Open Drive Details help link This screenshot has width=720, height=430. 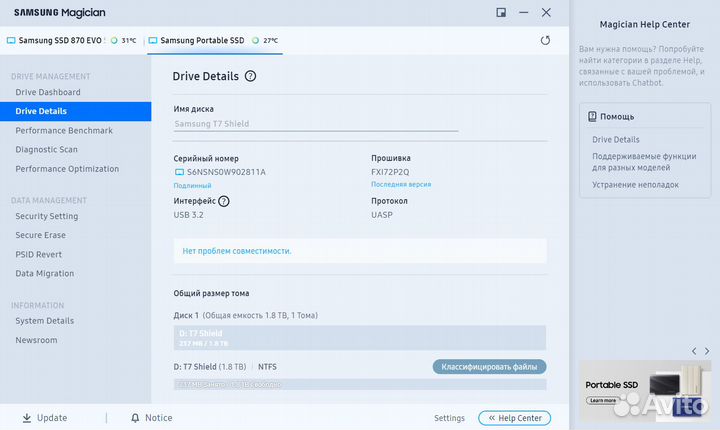(x=616, y=139)
